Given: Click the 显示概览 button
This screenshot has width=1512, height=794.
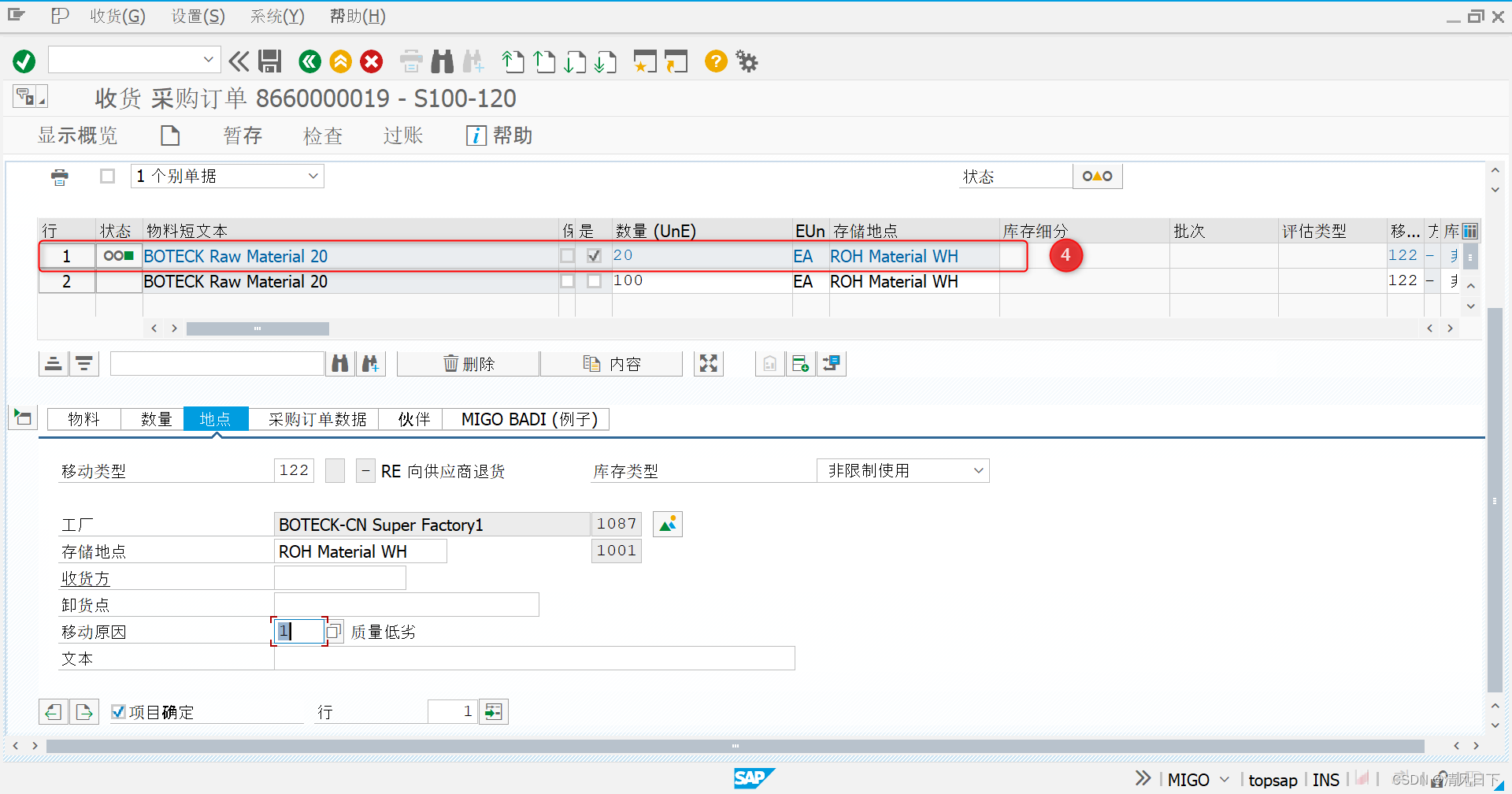Looking at the screenshot, I should point(77,135).
